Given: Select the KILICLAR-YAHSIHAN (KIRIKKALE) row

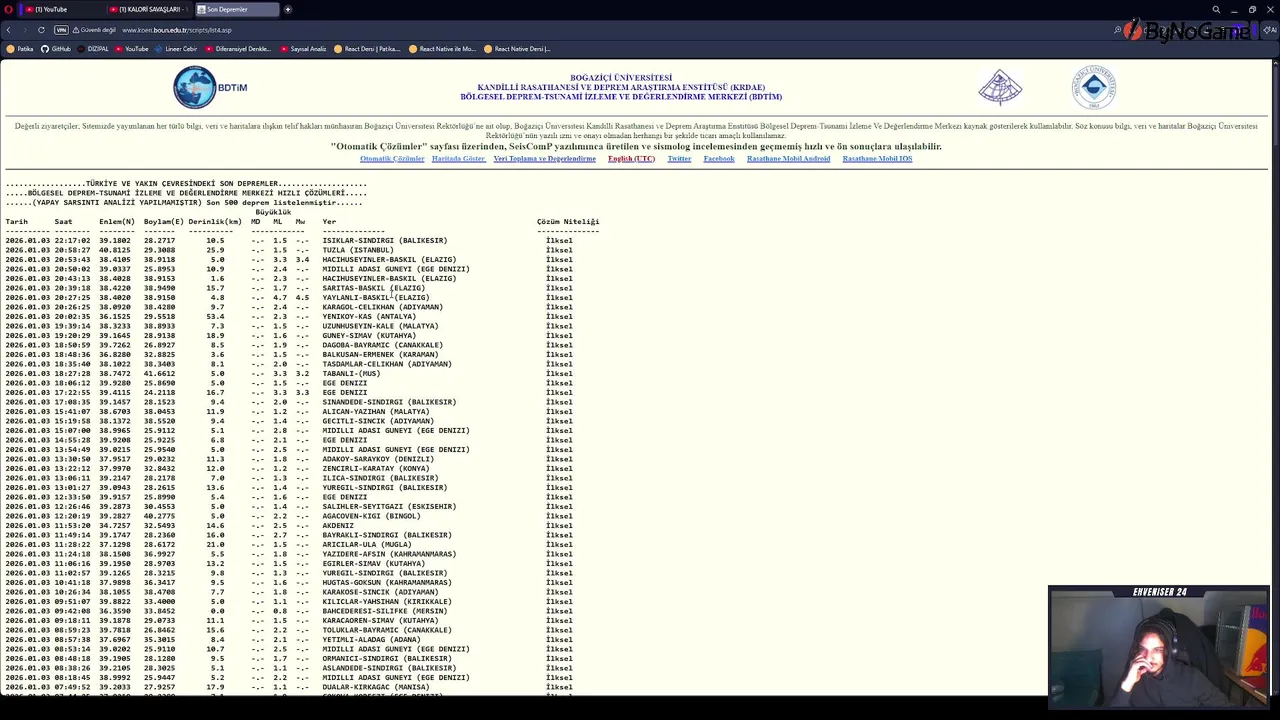Looking at the screenshot, I should pyautogui.click(x=289, y=602).
